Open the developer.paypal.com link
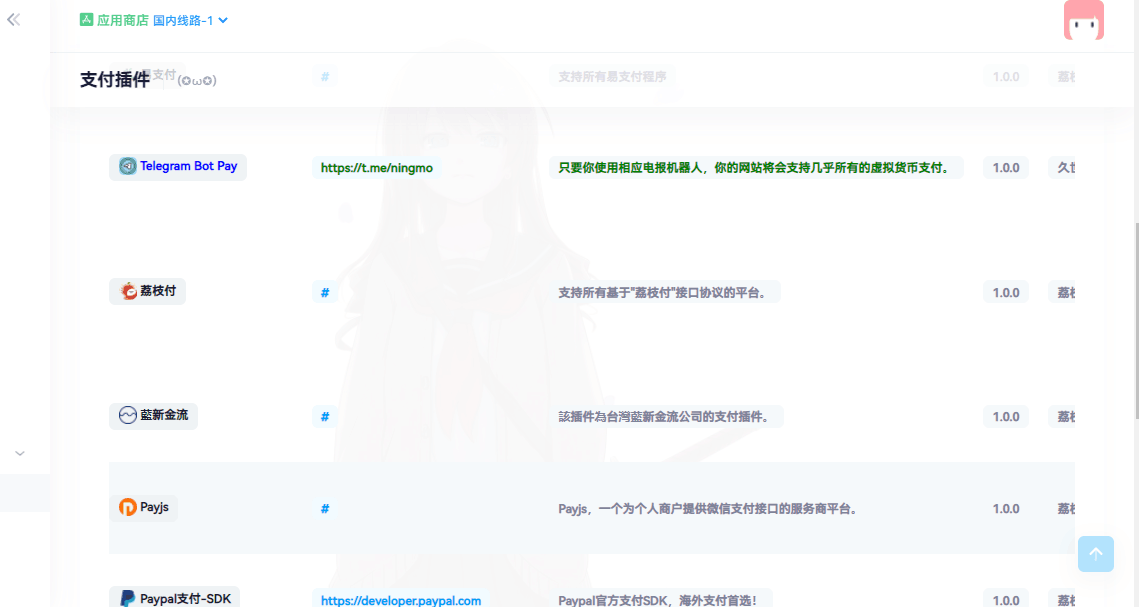Viewport: 1139px width, 607px height. coord(401,600)
